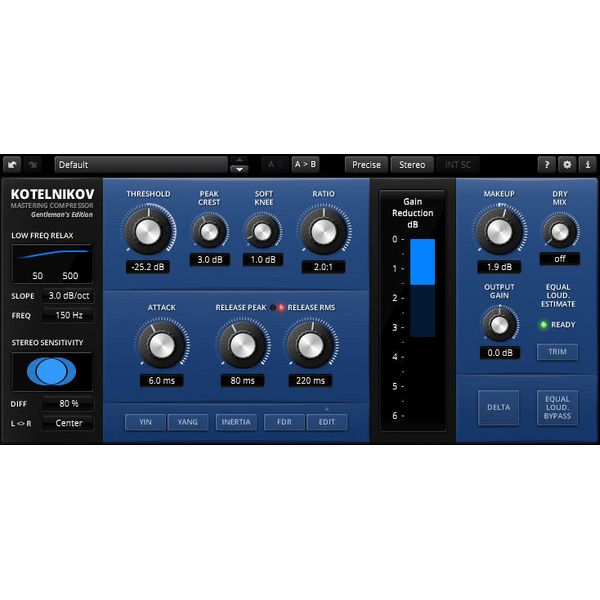Image resolution: width=600 pixels, height=600 pixels.
Task: Click the info icon in the toolbar
Action: pyautogui.click(x=587, y=164)
